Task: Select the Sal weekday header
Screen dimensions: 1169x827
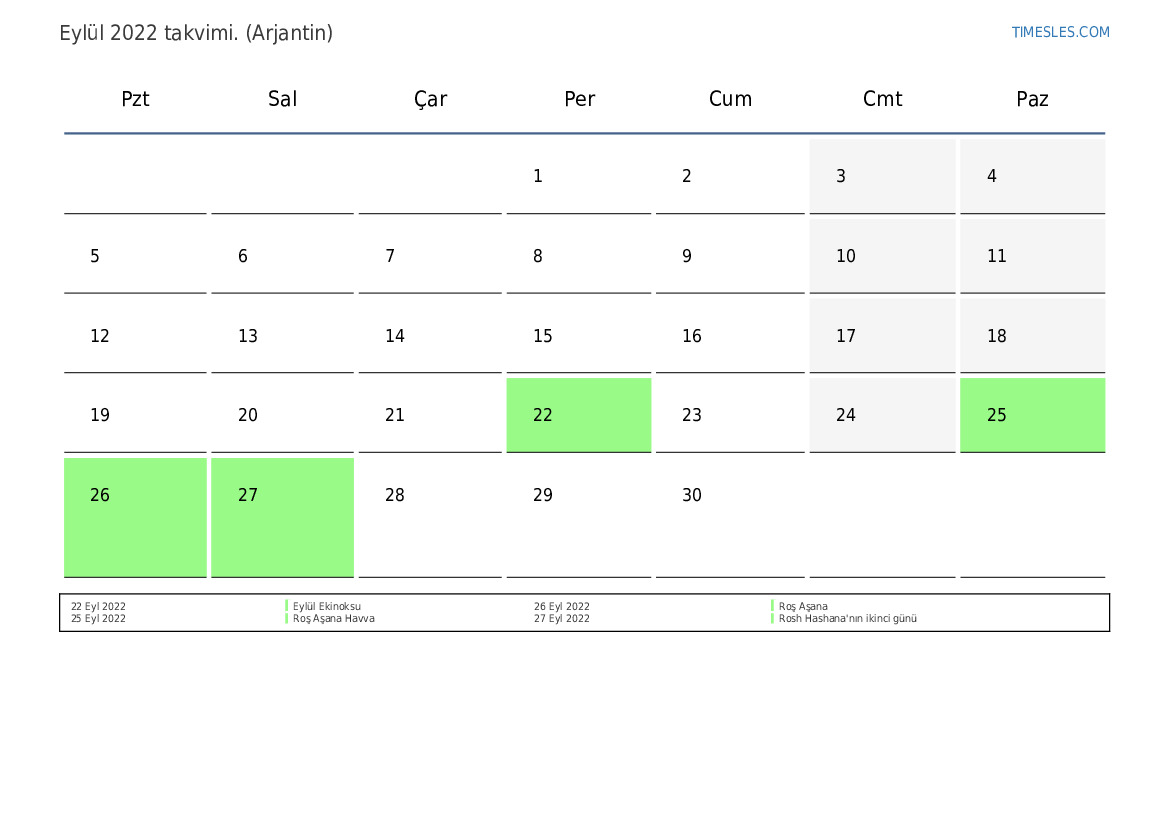Action: 283,98
